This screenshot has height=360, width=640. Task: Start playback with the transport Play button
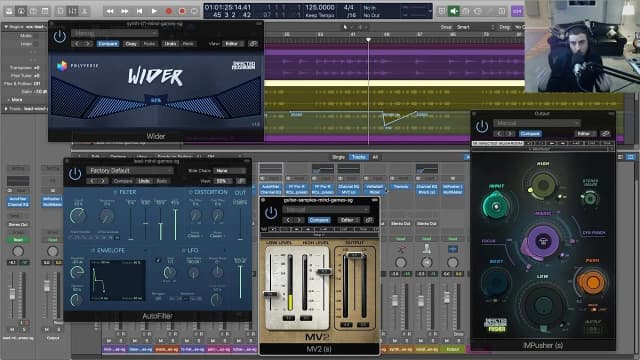[154, 11]
